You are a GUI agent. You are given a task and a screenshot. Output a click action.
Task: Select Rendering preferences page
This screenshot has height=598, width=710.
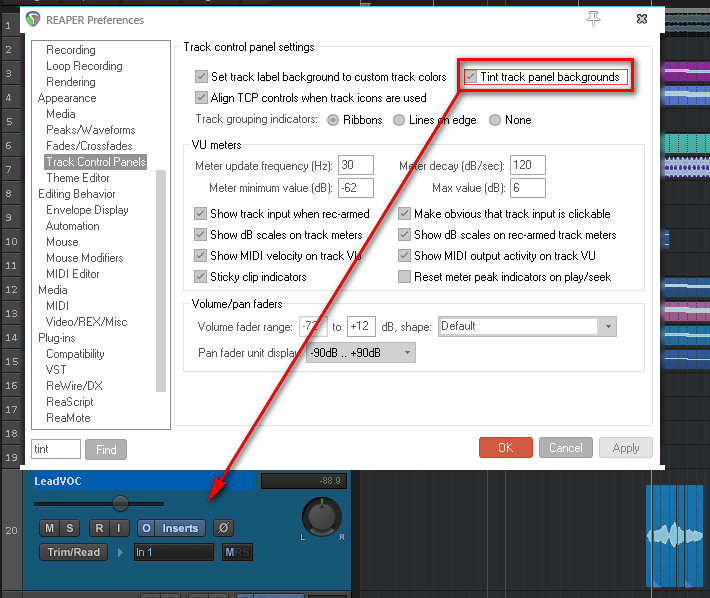point(71,82)
